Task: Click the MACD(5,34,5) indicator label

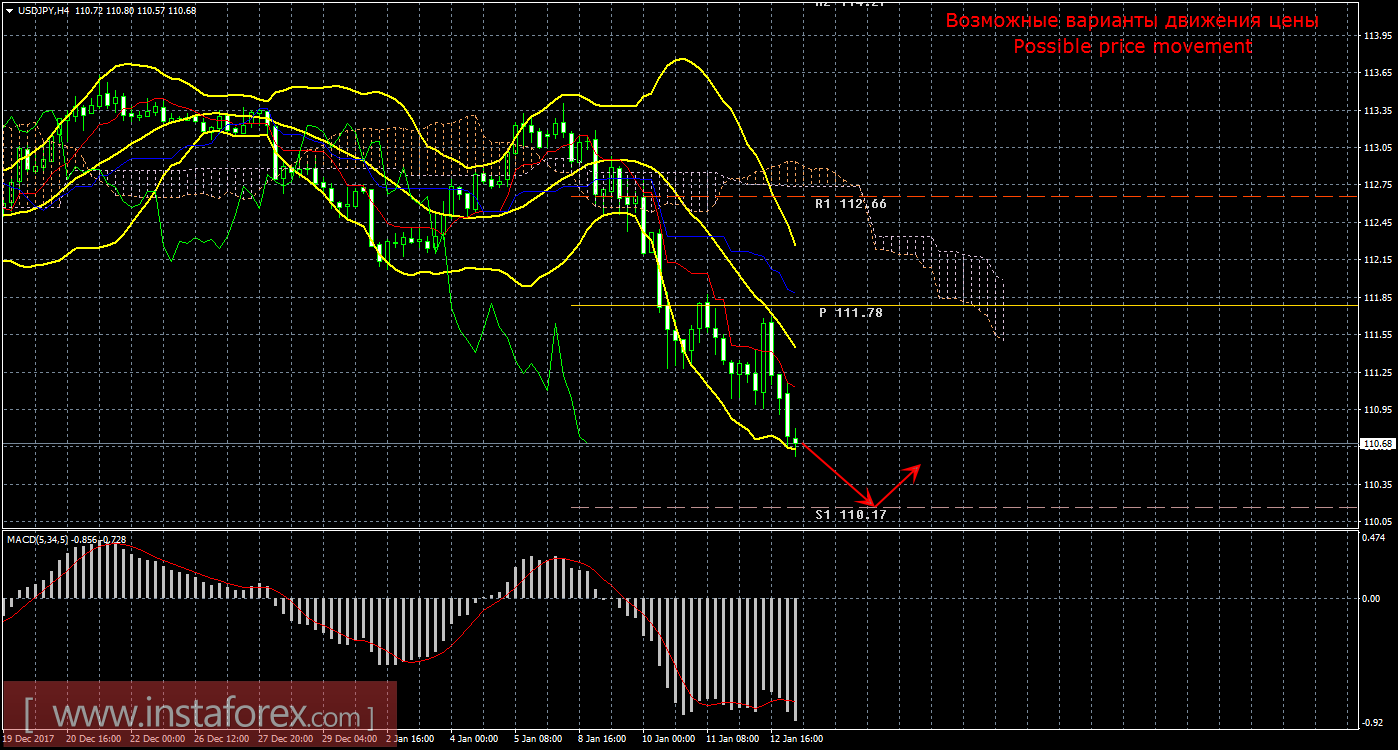Action: pos(37,540)
